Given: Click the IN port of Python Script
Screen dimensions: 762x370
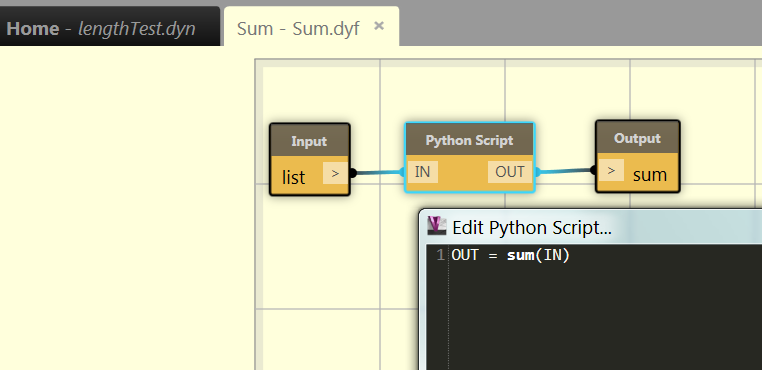Looking at the screenshot, I should [x=422, y=172].
